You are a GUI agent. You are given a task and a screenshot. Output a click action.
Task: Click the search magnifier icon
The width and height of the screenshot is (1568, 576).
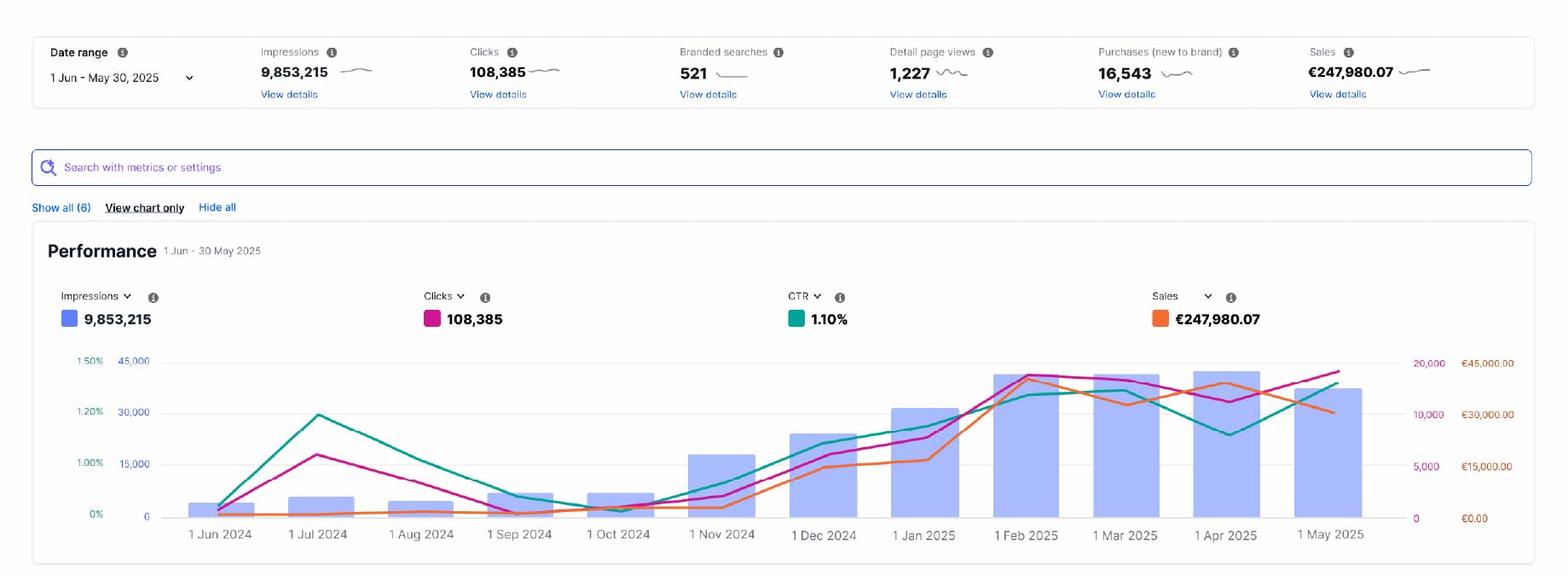click(x=49, y=167)
